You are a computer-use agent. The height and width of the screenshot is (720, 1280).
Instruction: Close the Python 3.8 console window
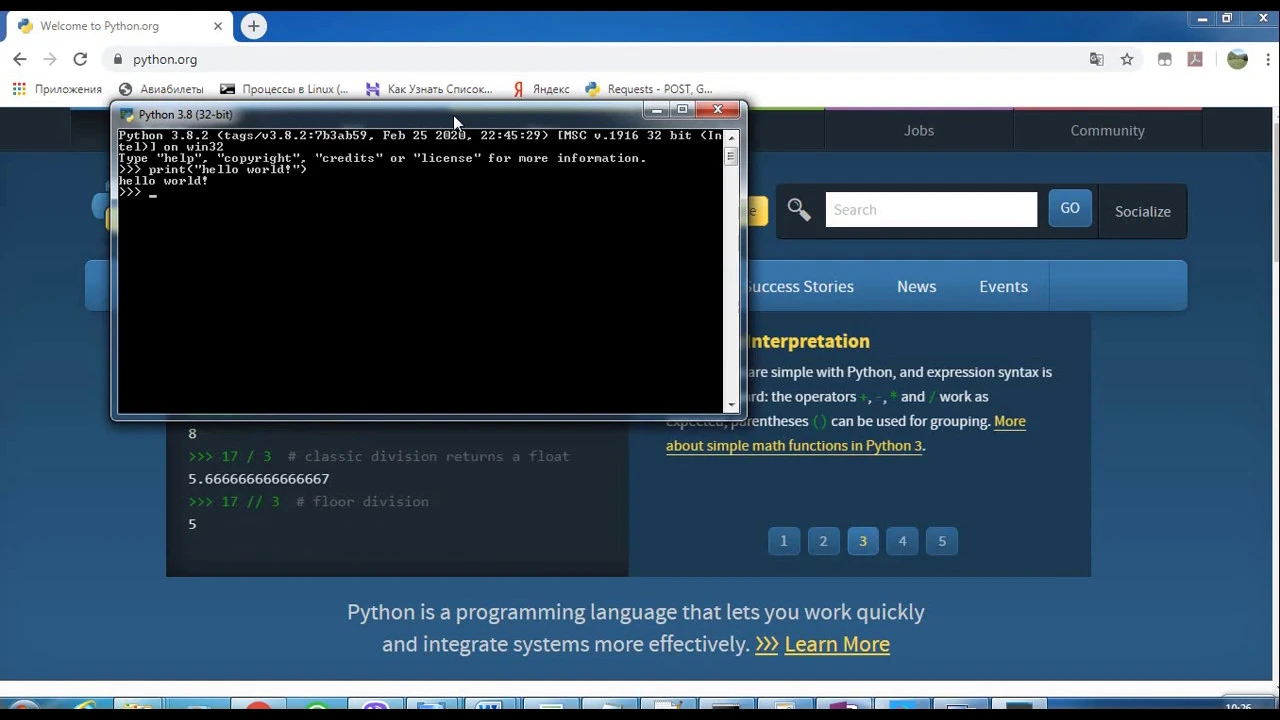point(718,110)
